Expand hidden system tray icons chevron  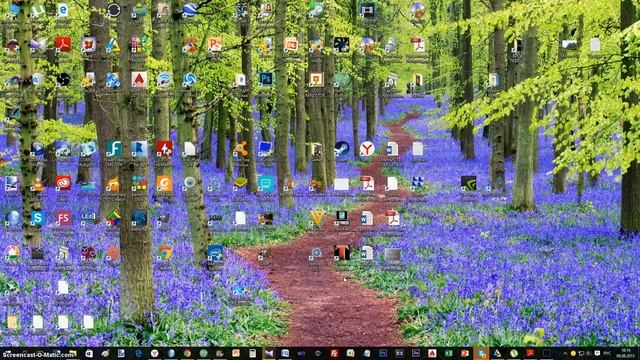point(565,353)
